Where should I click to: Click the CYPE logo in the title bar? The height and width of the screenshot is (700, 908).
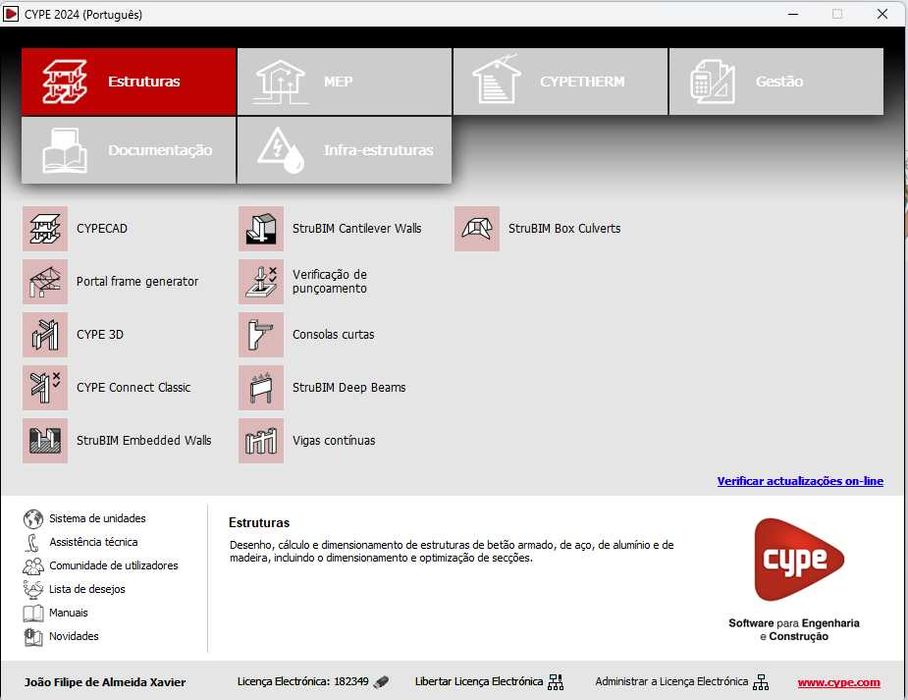tap(10, 14)
